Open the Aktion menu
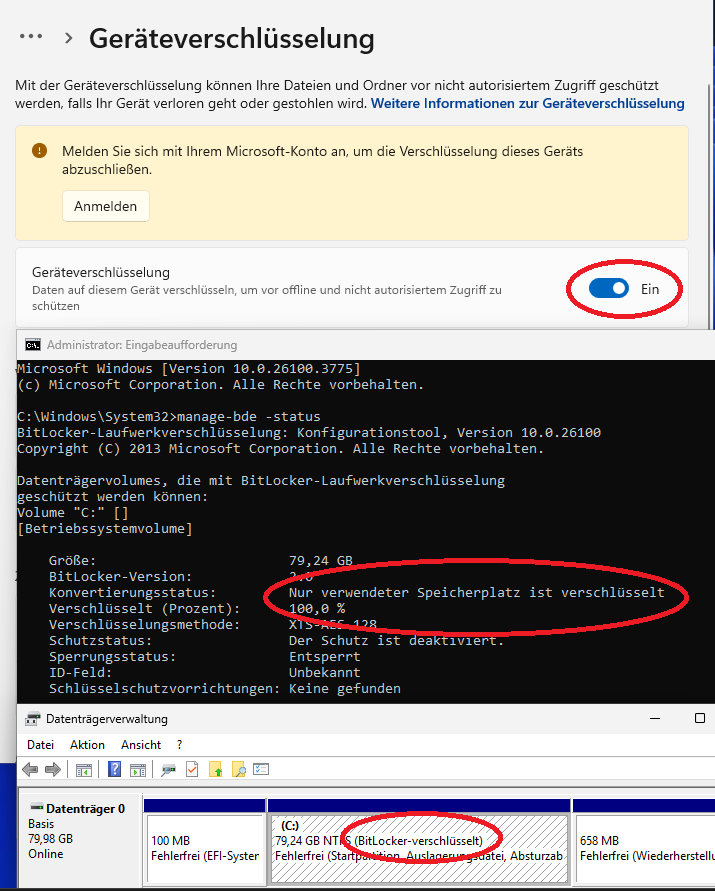This screenshot has width=715, height=891. pyautogui.click(x=87, y=745)
